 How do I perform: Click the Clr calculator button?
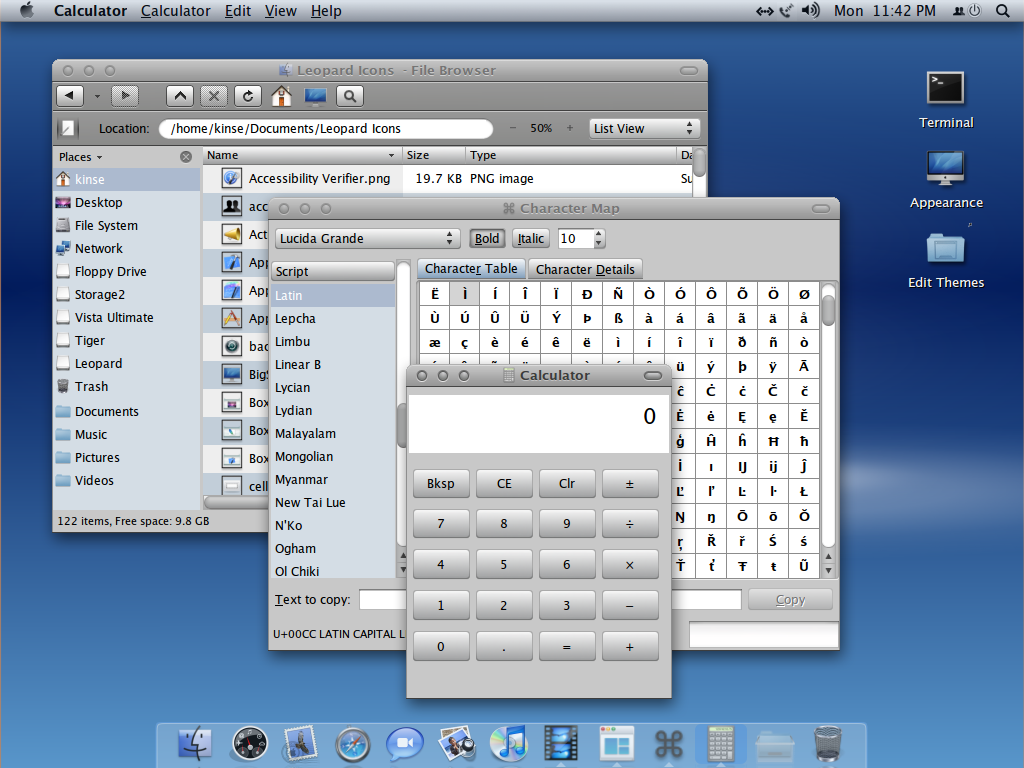567,484
